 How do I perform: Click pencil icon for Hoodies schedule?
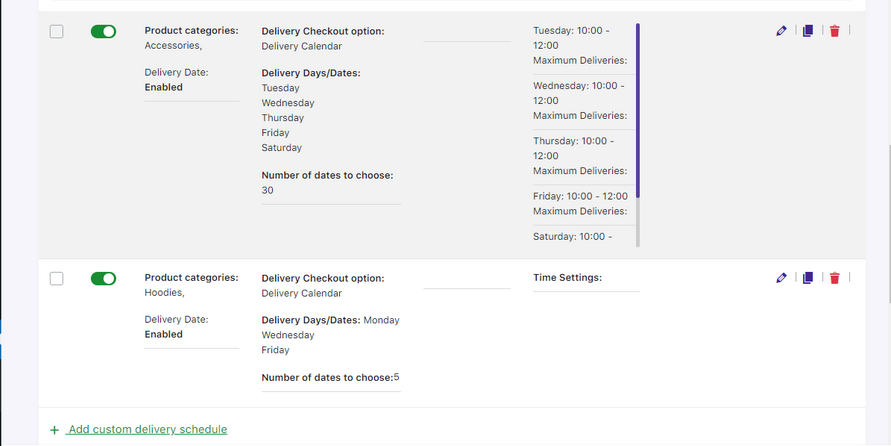(781, 278)
